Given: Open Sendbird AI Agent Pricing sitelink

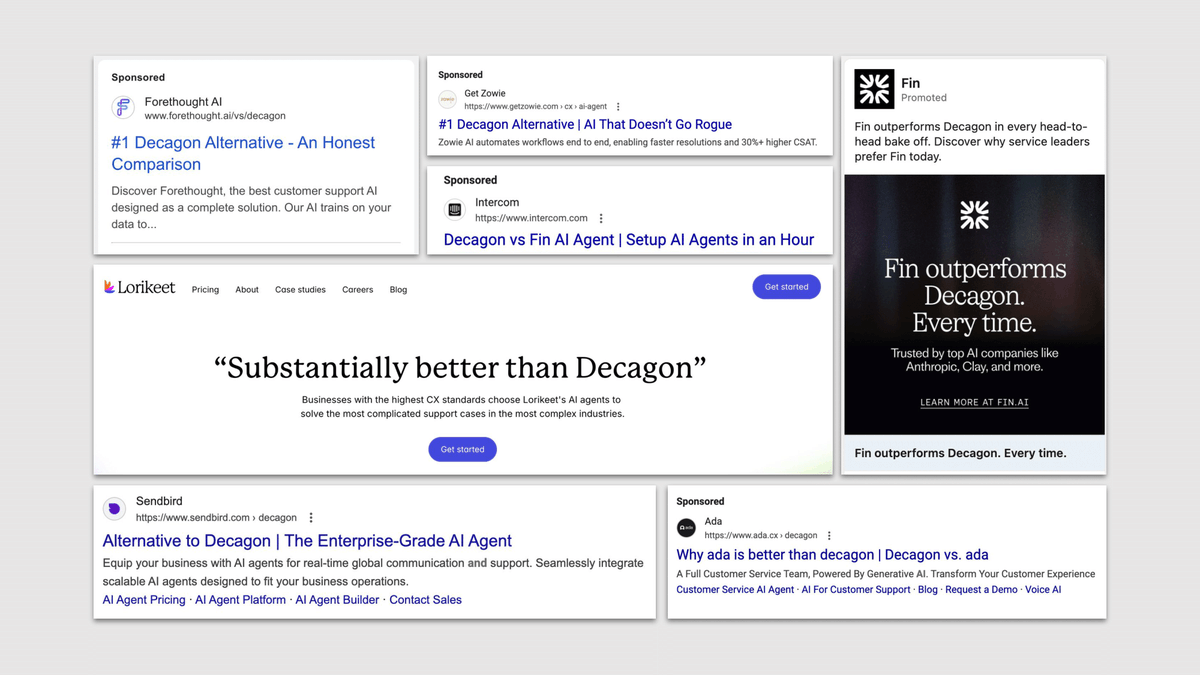Looking at the screenshot, I should click(x=144, y=600).
